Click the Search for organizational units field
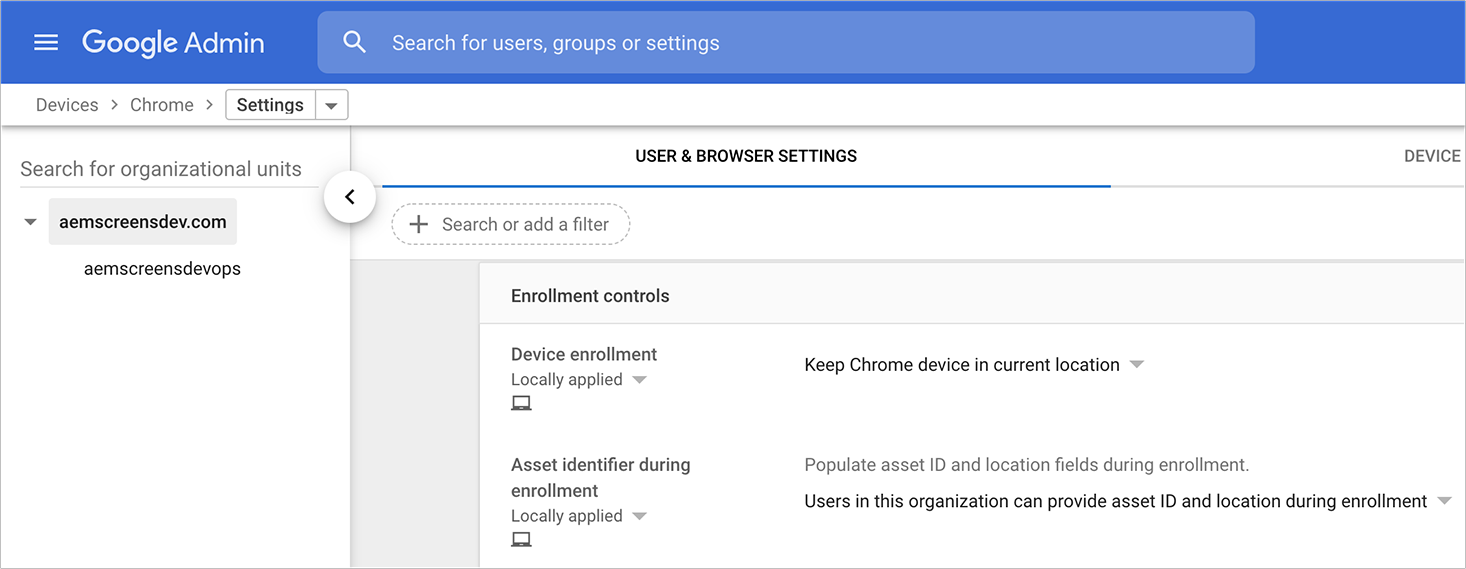The height and width of the screenshot is (569, 1466). (x=161, y=169)
